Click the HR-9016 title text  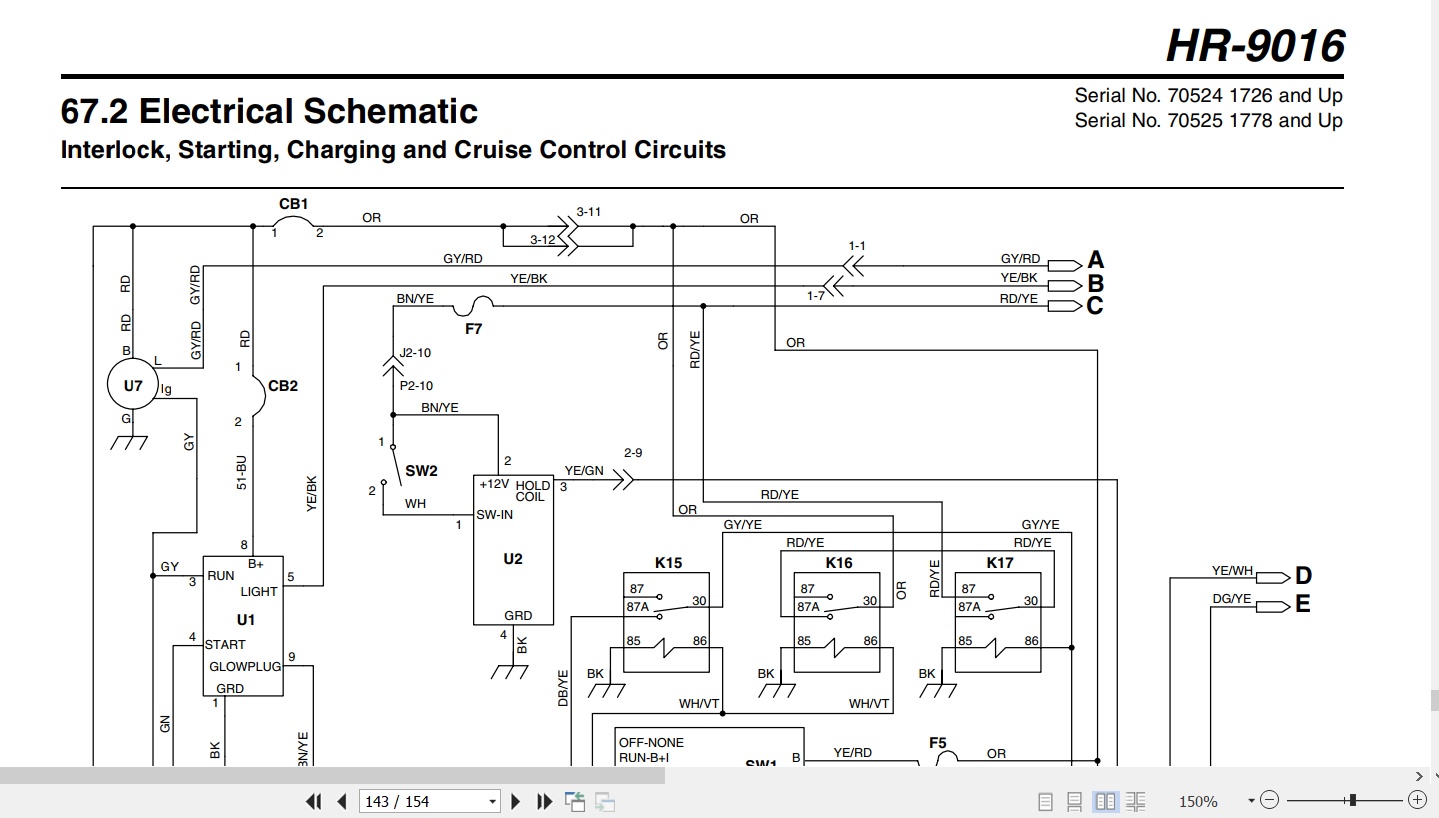1256,45
